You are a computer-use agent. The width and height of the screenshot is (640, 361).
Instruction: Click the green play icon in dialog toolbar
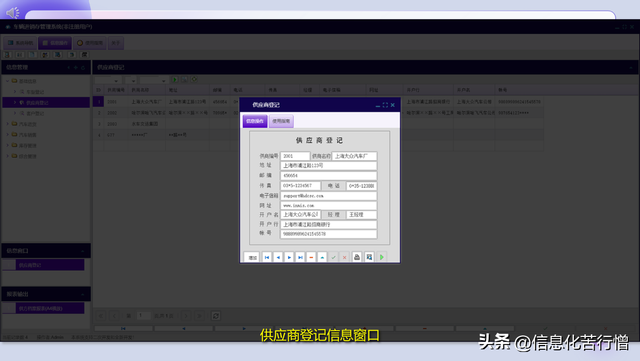point(382,257)
